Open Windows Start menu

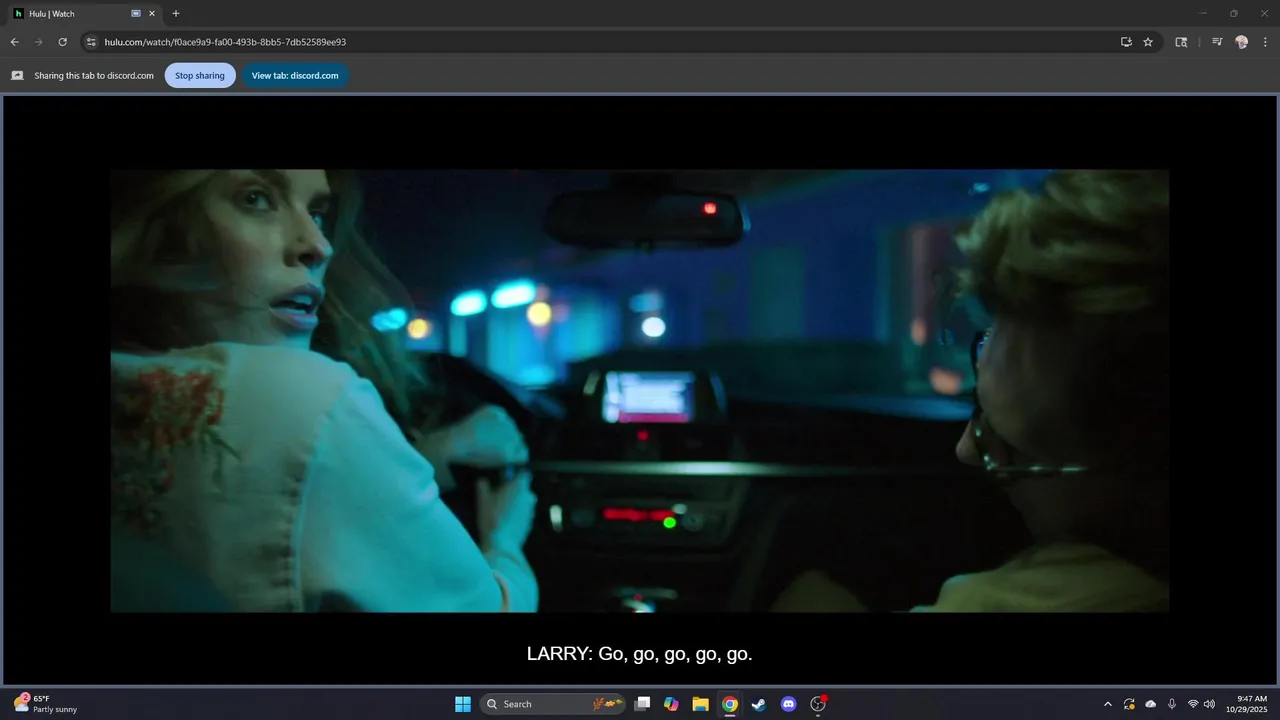pyautogui.click(x=463, y=704)
